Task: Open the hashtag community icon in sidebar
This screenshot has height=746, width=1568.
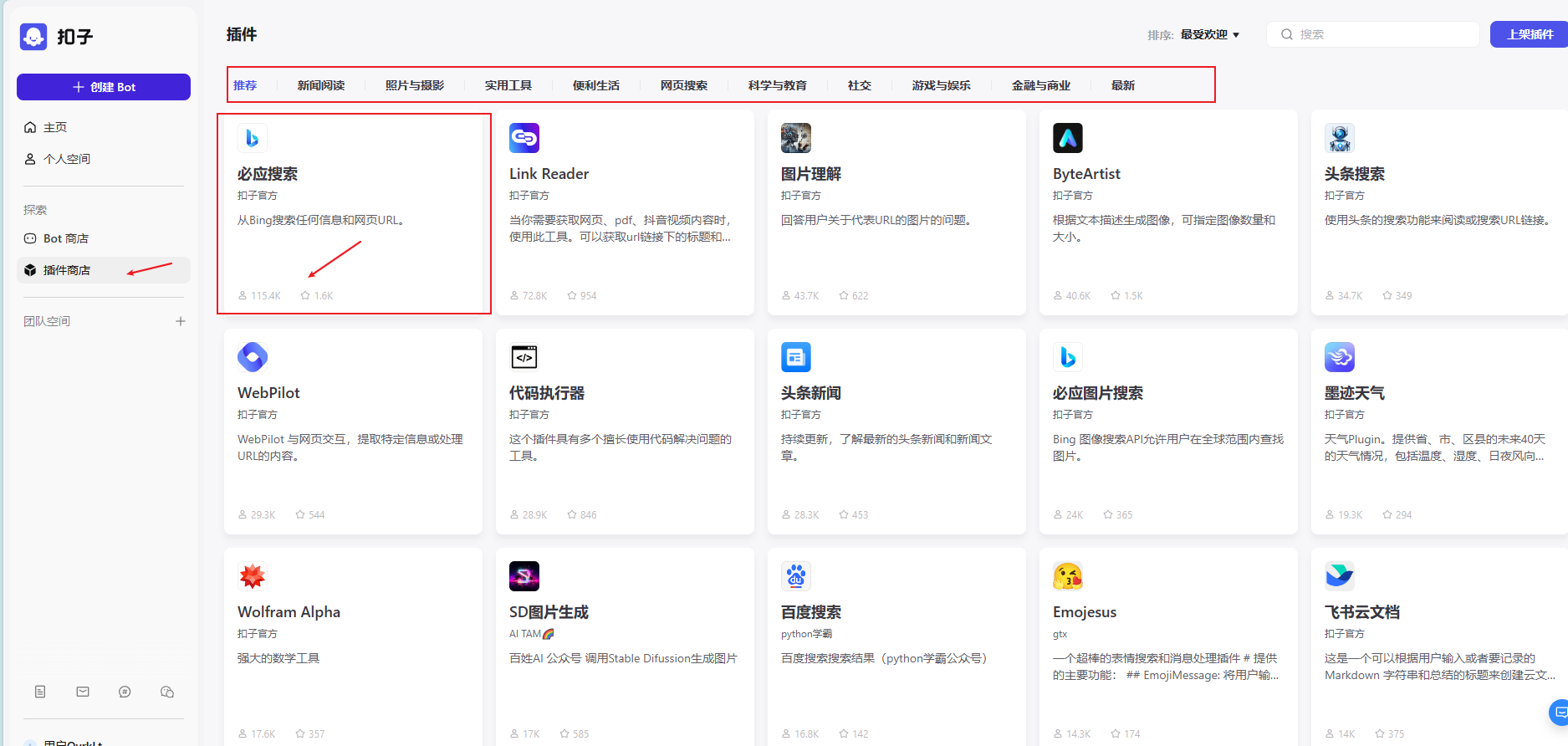Action: click(125, 692)
